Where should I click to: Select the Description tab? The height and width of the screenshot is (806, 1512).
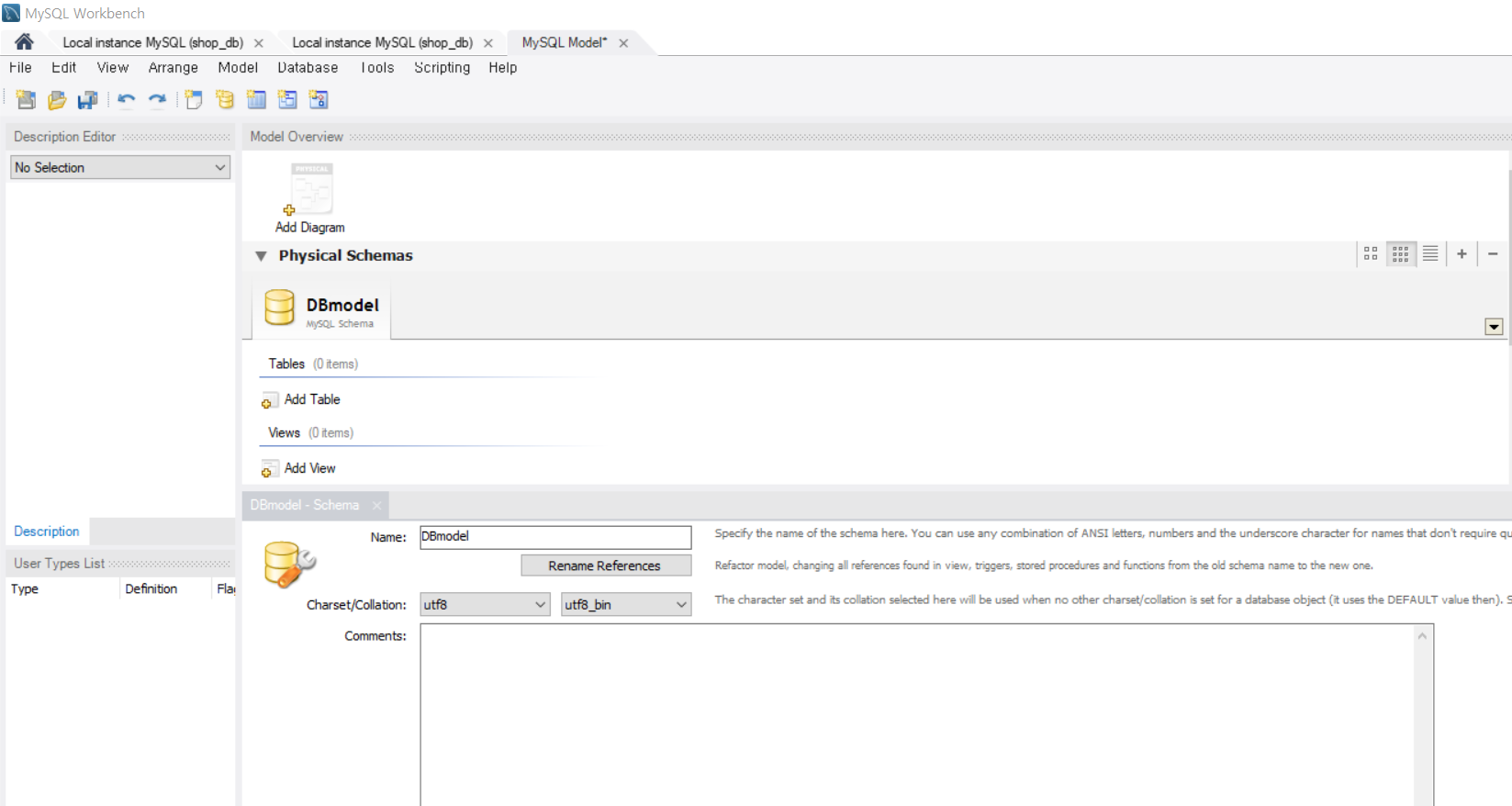click(47, 532)
